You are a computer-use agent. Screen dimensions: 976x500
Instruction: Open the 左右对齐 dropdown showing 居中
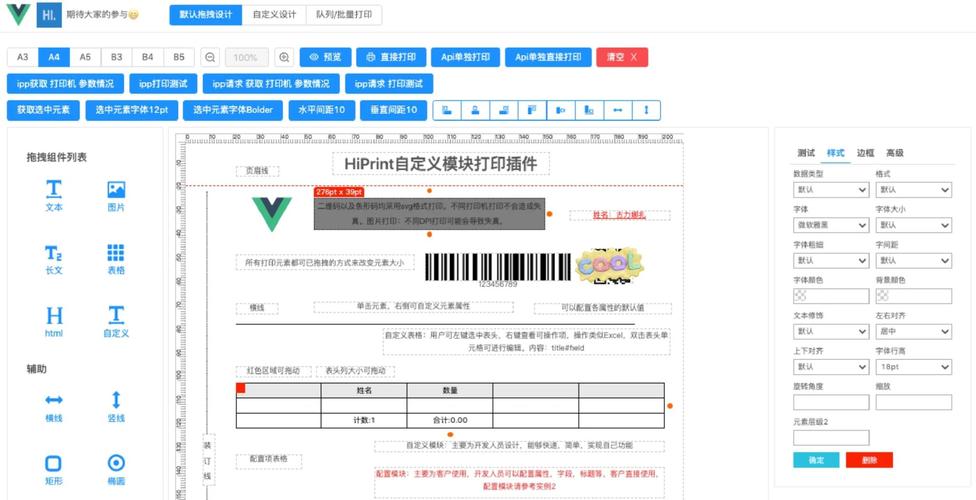pos(914,331)
